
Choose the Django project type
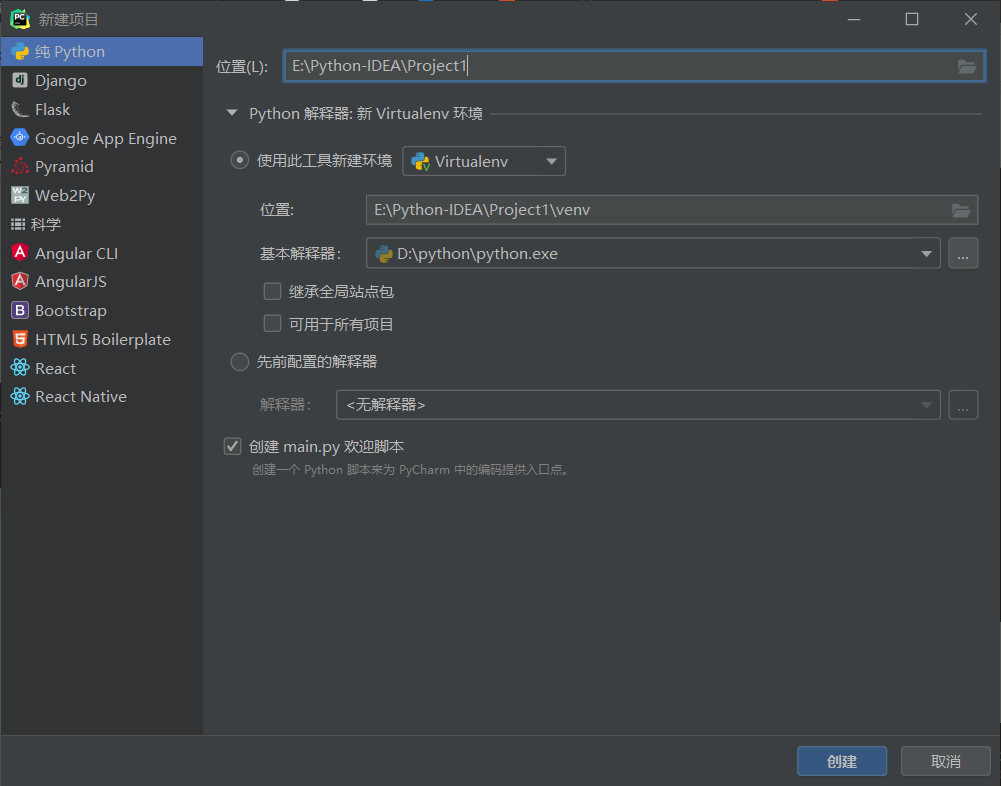pyautogui.click(x=102, y=80)
